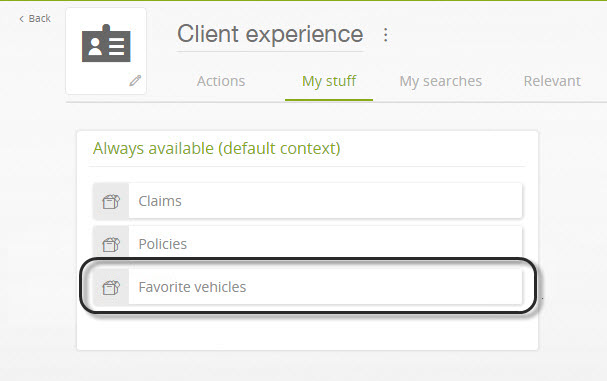Switch to the Actions tab

click(221, 81)
